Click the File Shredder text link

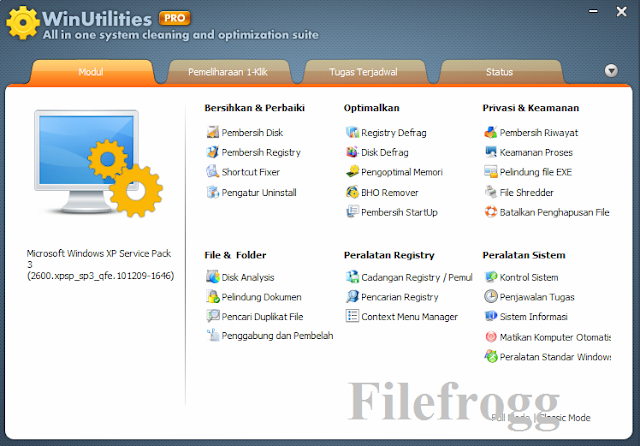[x=527, y=193]
